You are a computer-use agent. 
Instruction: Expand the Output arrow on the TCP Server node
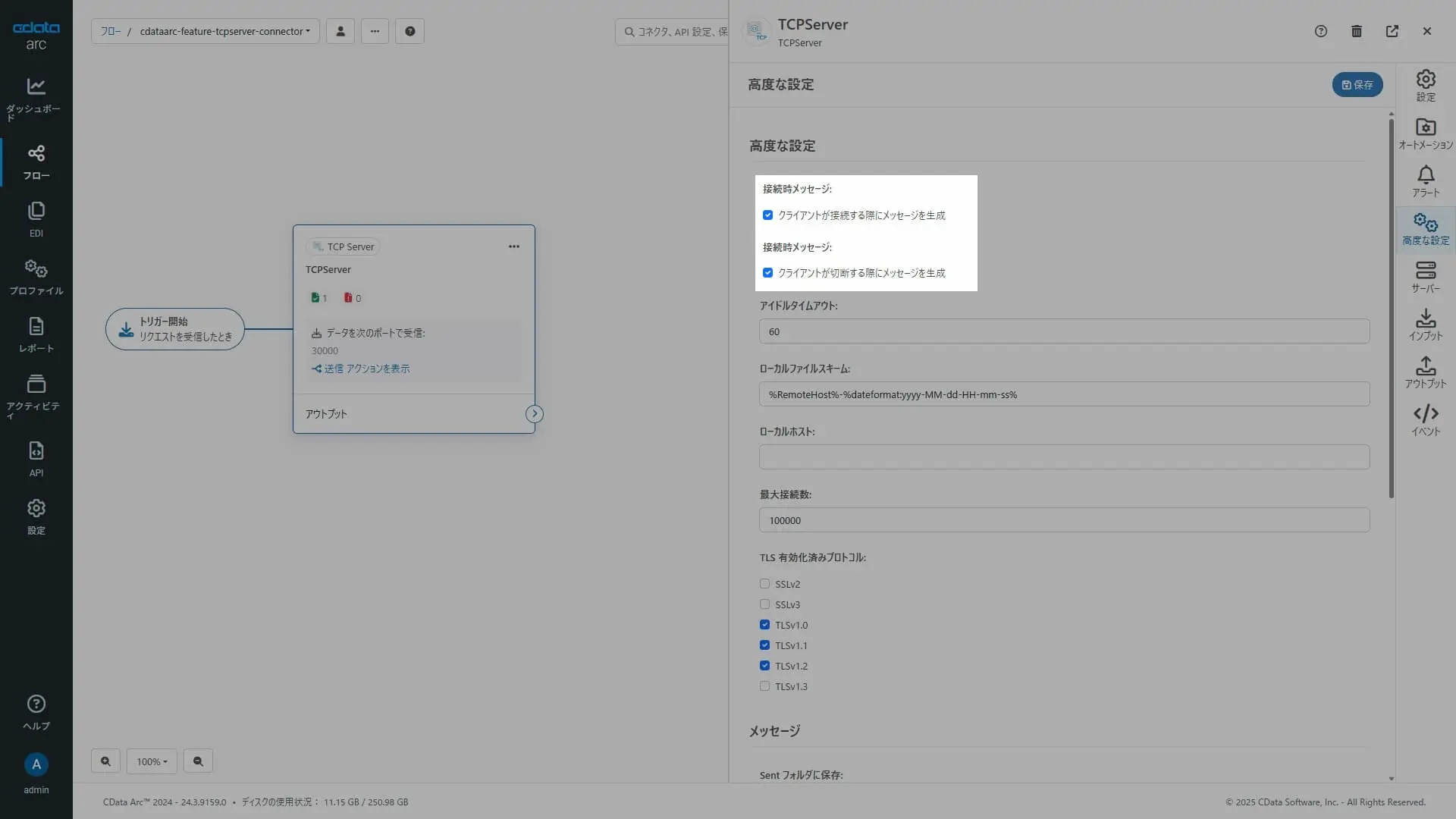[x=534, y=414]
